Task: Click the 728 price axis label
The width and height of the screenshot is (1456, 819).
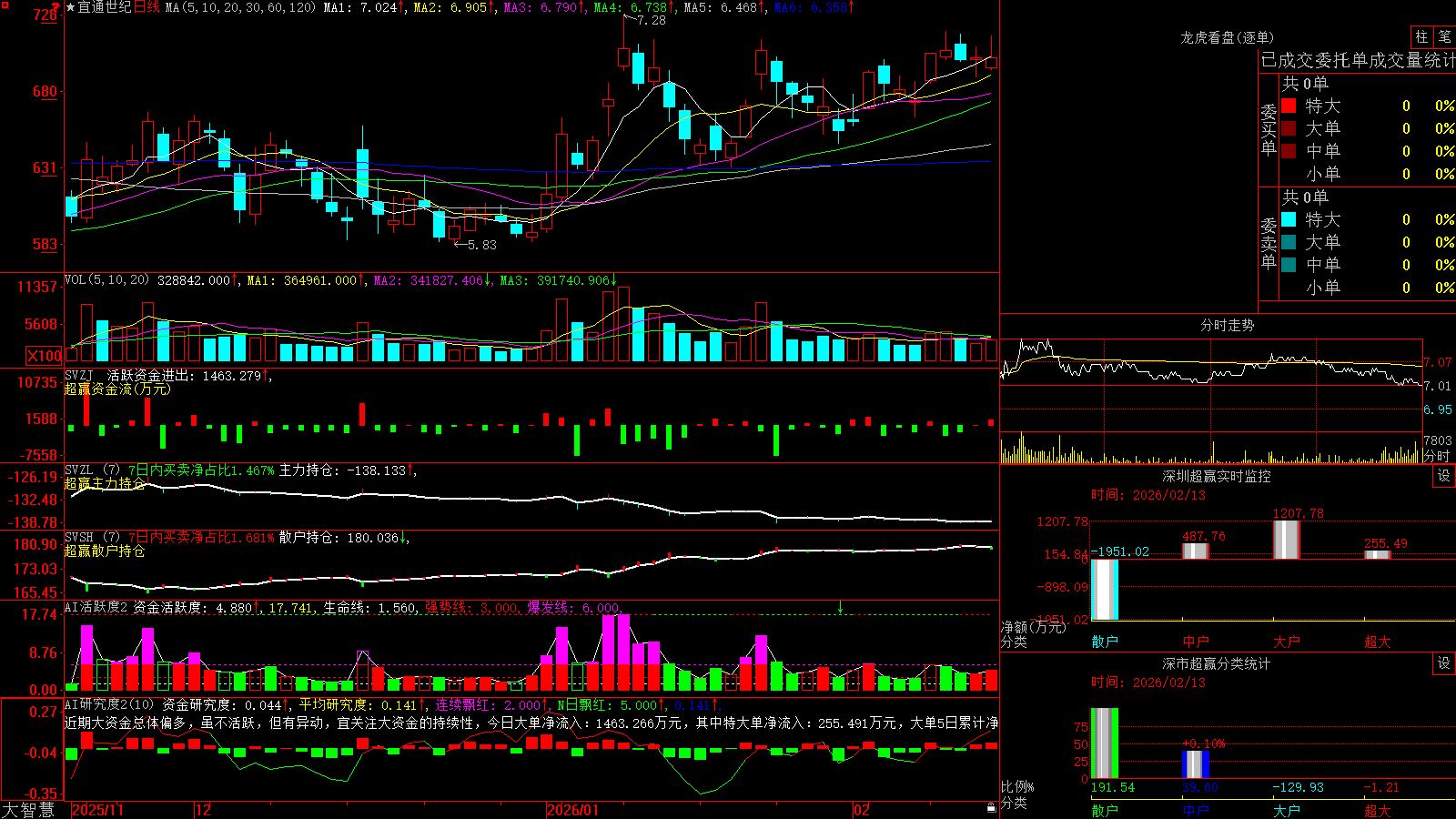Action: point(45,15)
